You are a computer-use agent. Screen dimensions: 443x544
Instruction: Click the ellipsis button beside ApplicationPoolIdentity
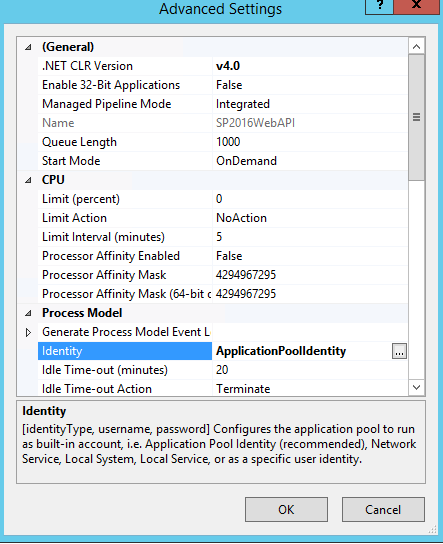(x=399, y=351)
